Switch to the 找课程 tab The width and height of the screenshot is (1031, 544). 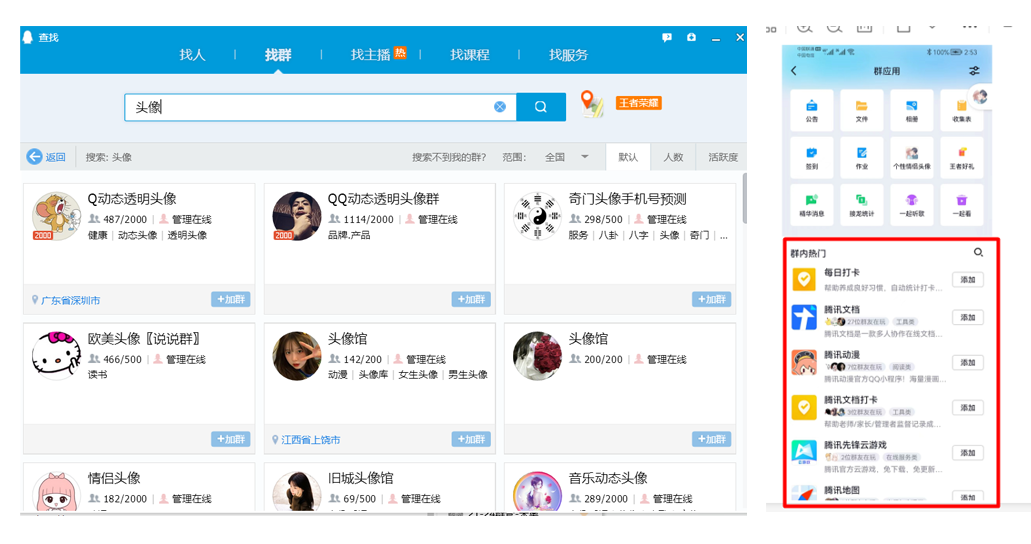pos(469,55)
